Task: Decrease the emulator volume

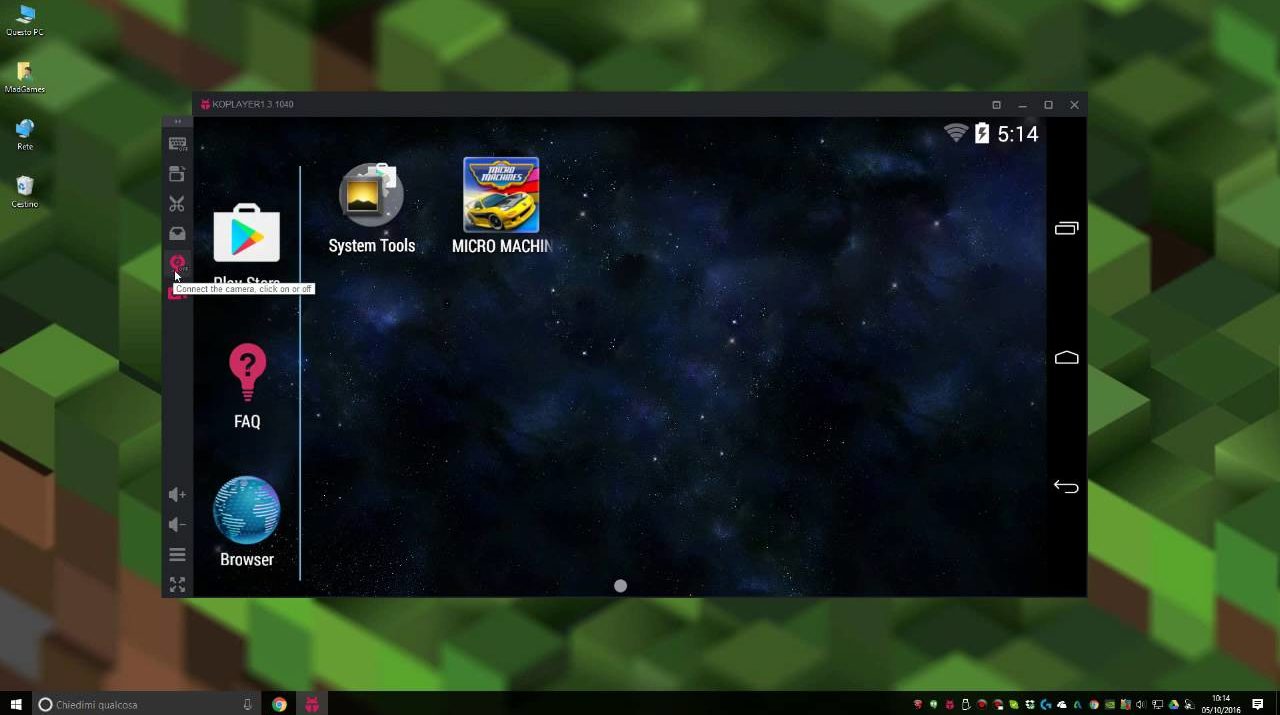Action: click(x=177, y=524)
